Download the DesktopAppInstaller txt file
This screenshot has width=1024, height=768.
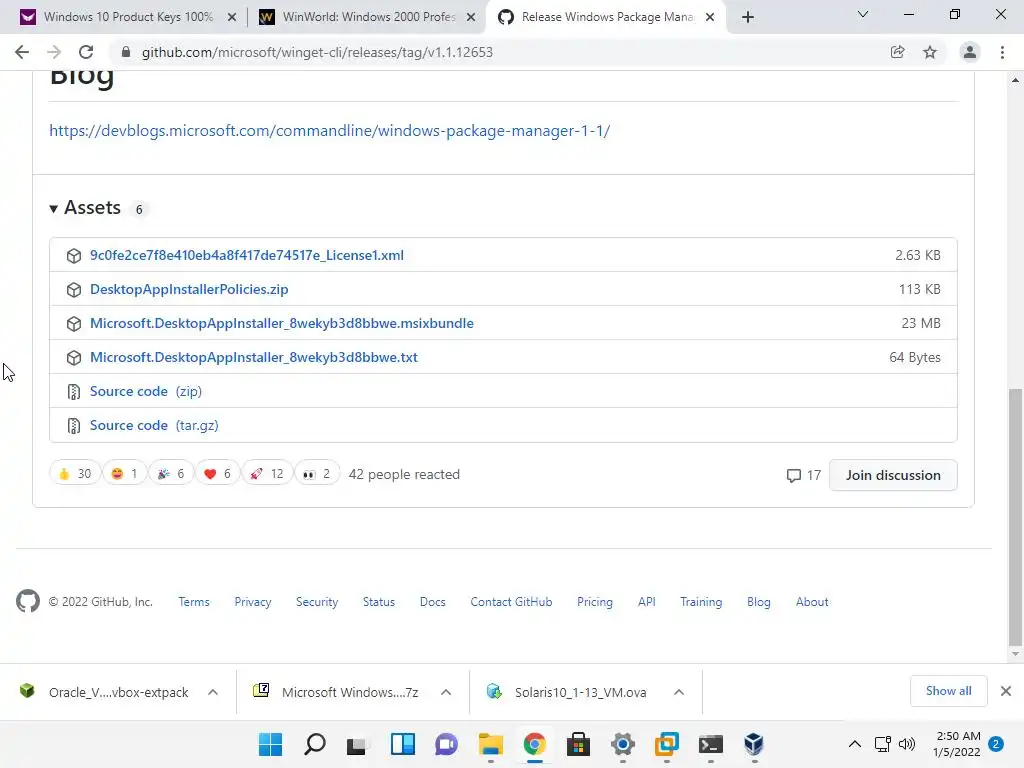click(x=254, y=357)
